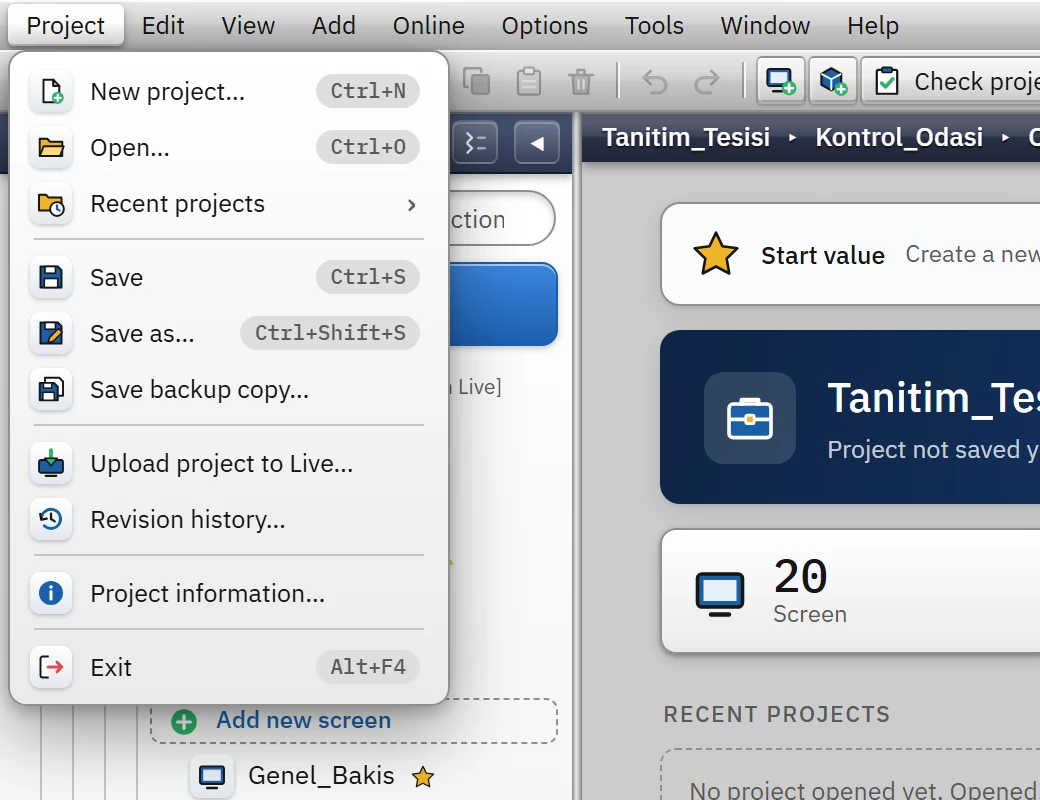The image size is (1040, 800).
Task: Expand the Recent projects submenu arrow
Action: click(412, 205)
